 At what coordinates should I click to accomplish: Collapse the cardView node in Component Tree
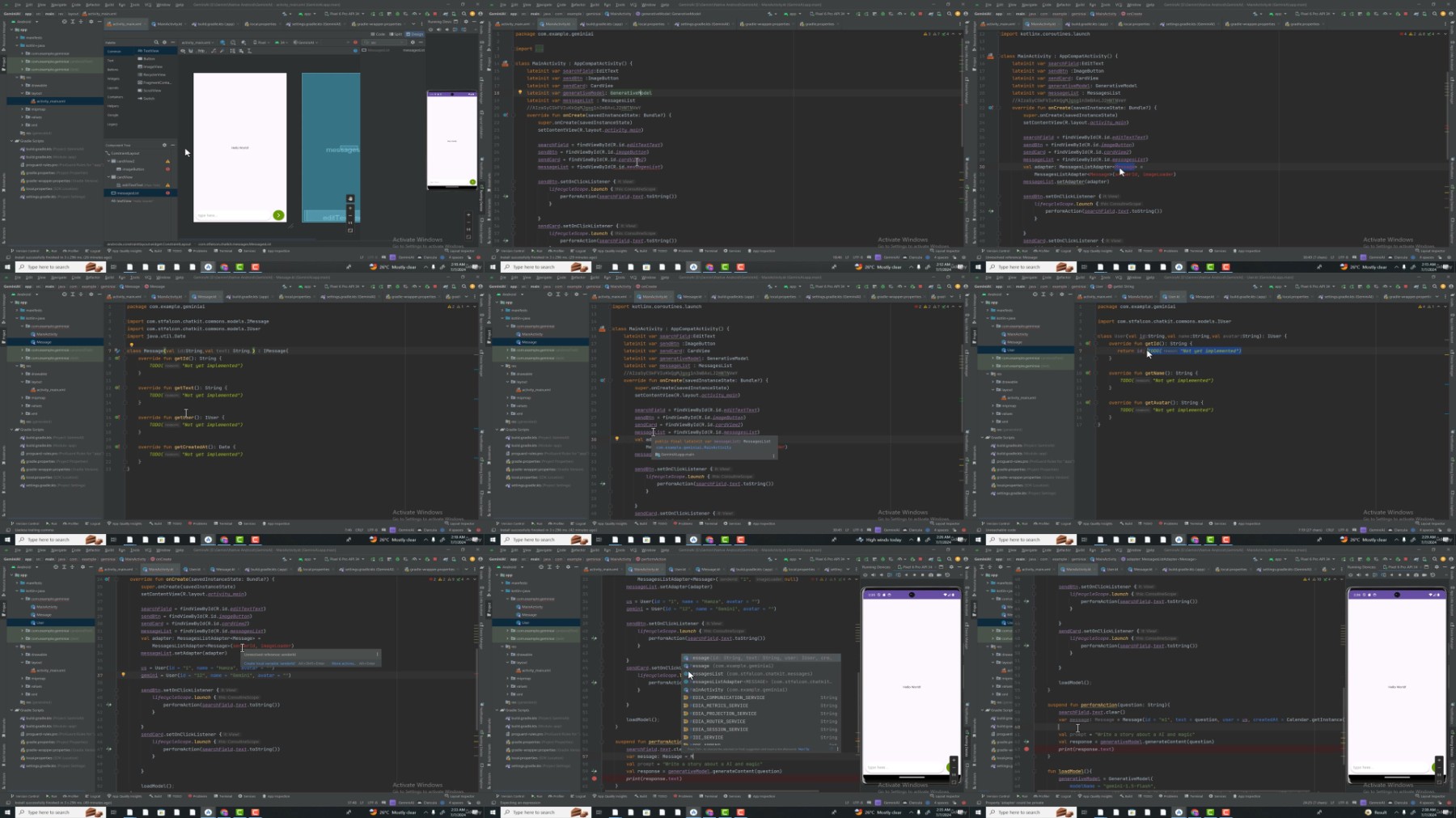click(x=108, y=177)
